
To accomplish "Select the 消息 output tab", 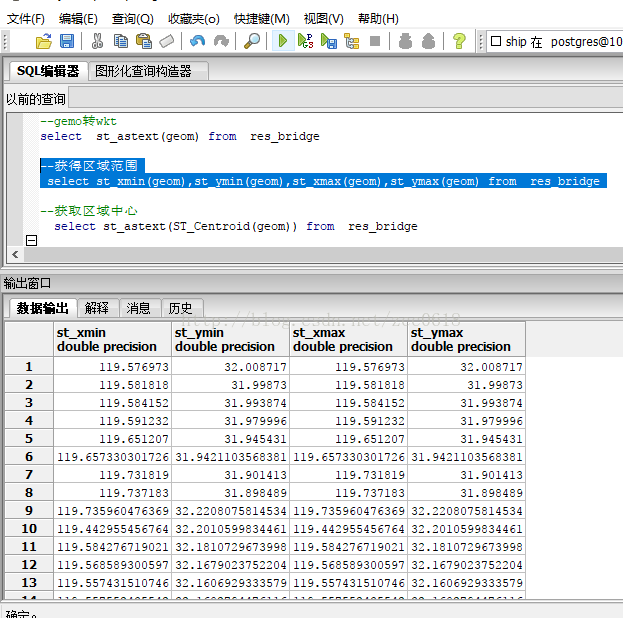I will pos(139,308).
